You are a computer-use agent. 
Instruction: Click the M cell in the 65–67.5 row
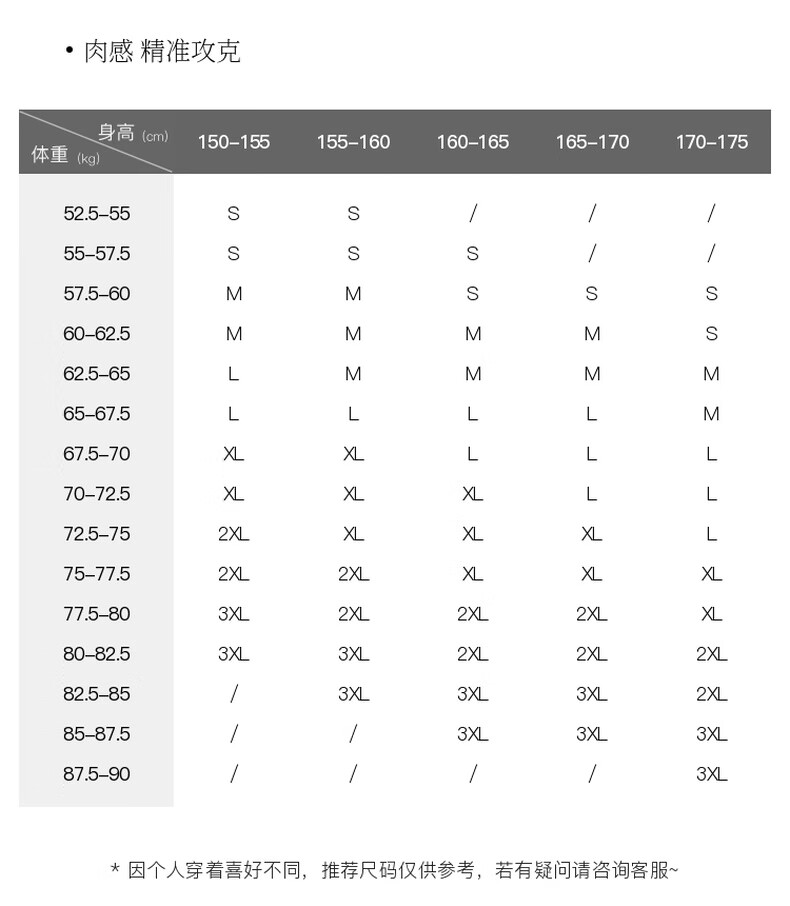point(711,414)
